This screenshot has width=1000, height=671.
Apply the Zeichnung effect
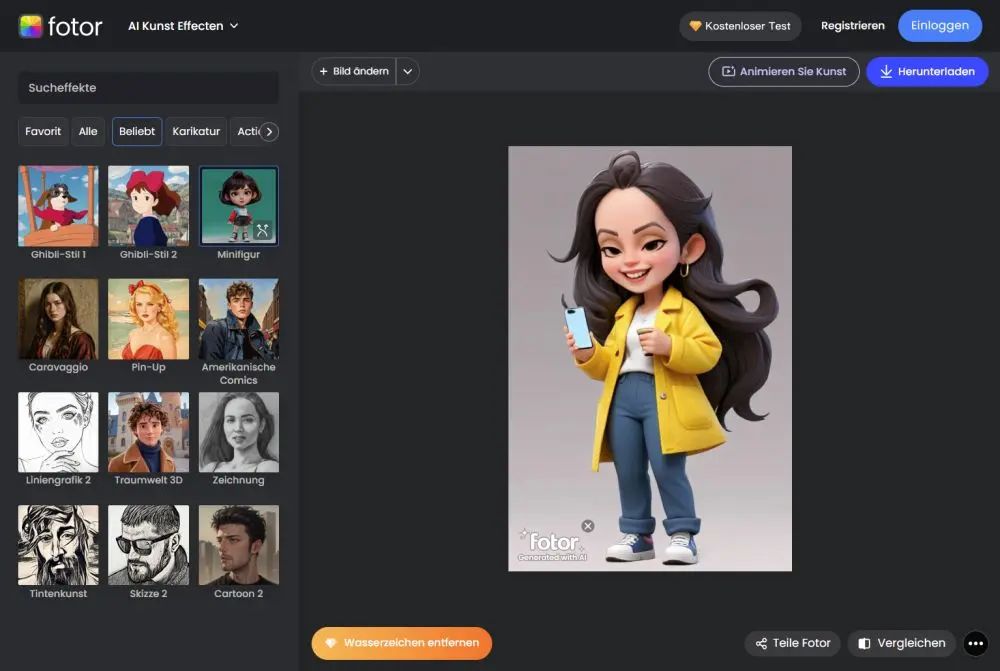[x=239, y=432]
